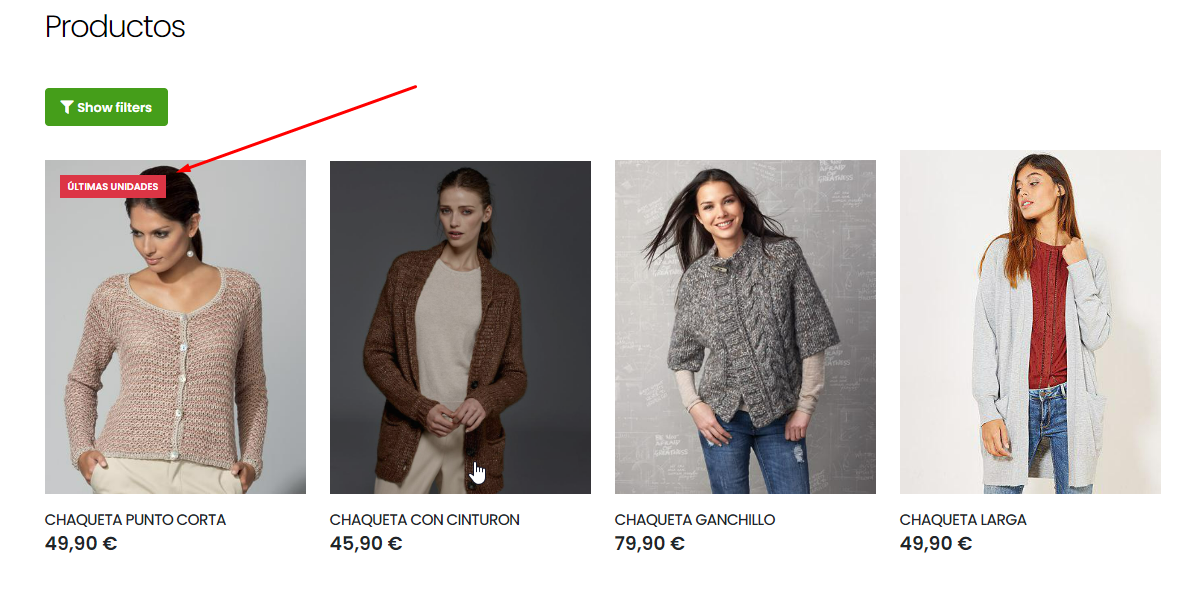
Task: Open the gray crochet jacket photo
Action: [746, 327]
